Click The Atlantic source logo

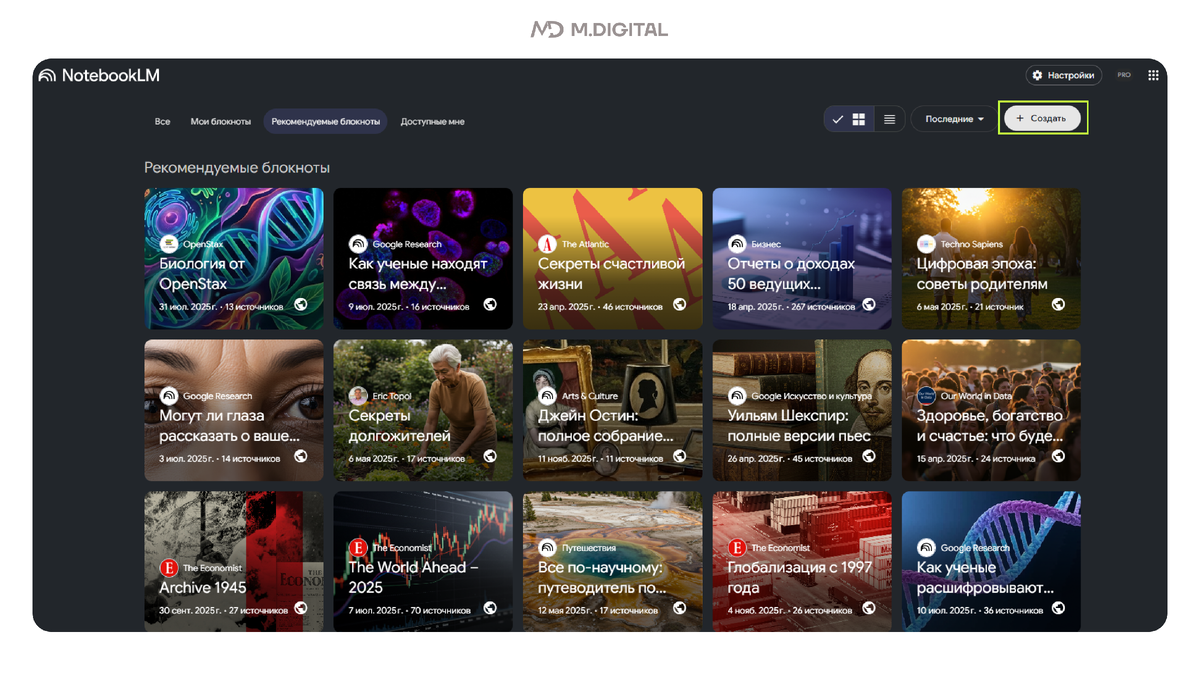(x=547, y=244)
